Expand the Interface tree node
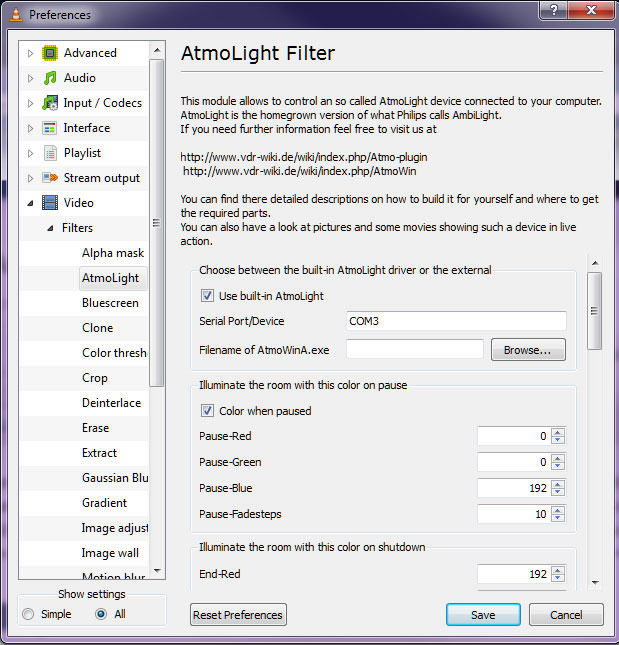Viewport: 619px width, 645px height. pos(30,128)
